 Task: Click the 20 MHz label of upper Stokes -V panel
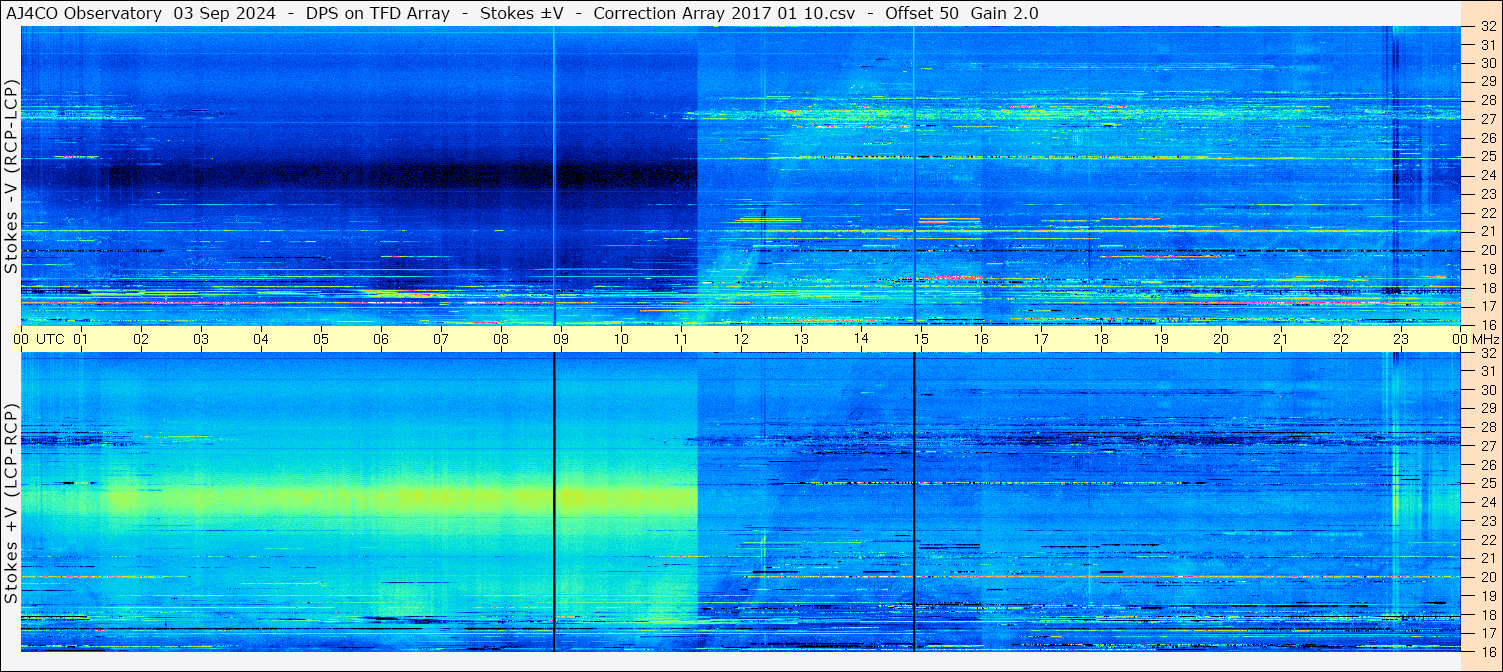pos(1487,250)
